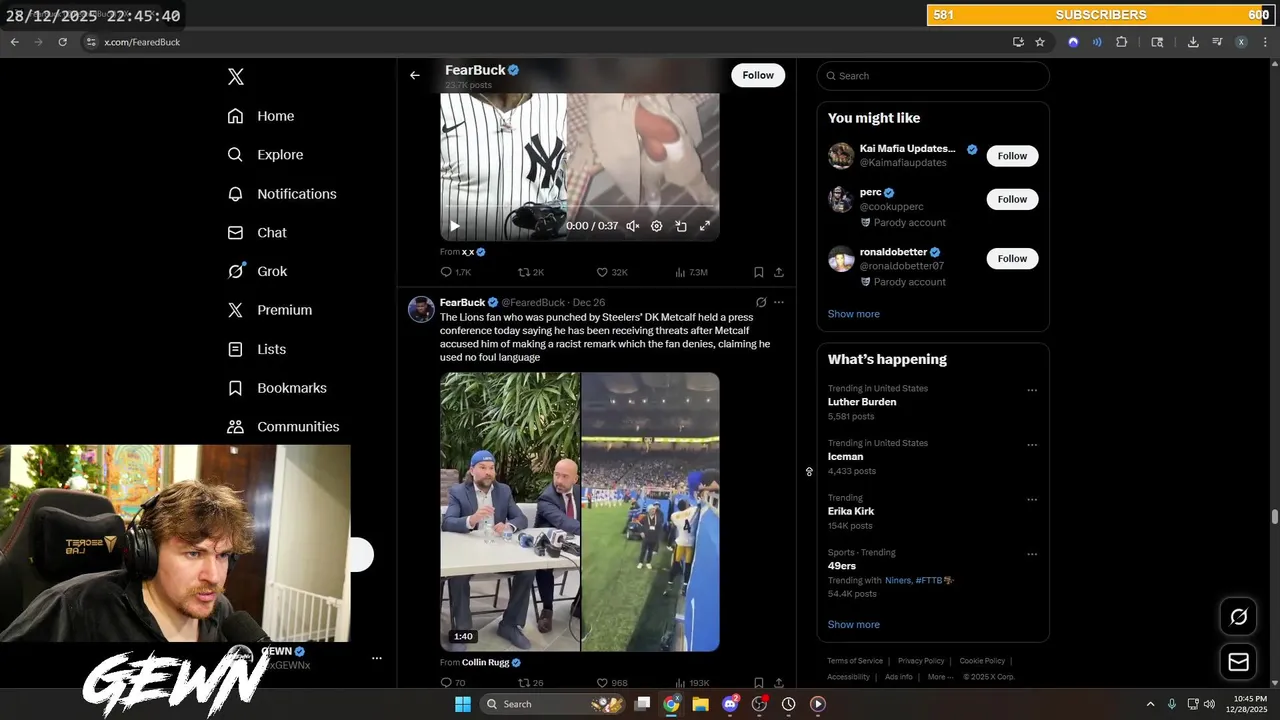
Task: Open Chat from the sidebar
Action: 257,233
